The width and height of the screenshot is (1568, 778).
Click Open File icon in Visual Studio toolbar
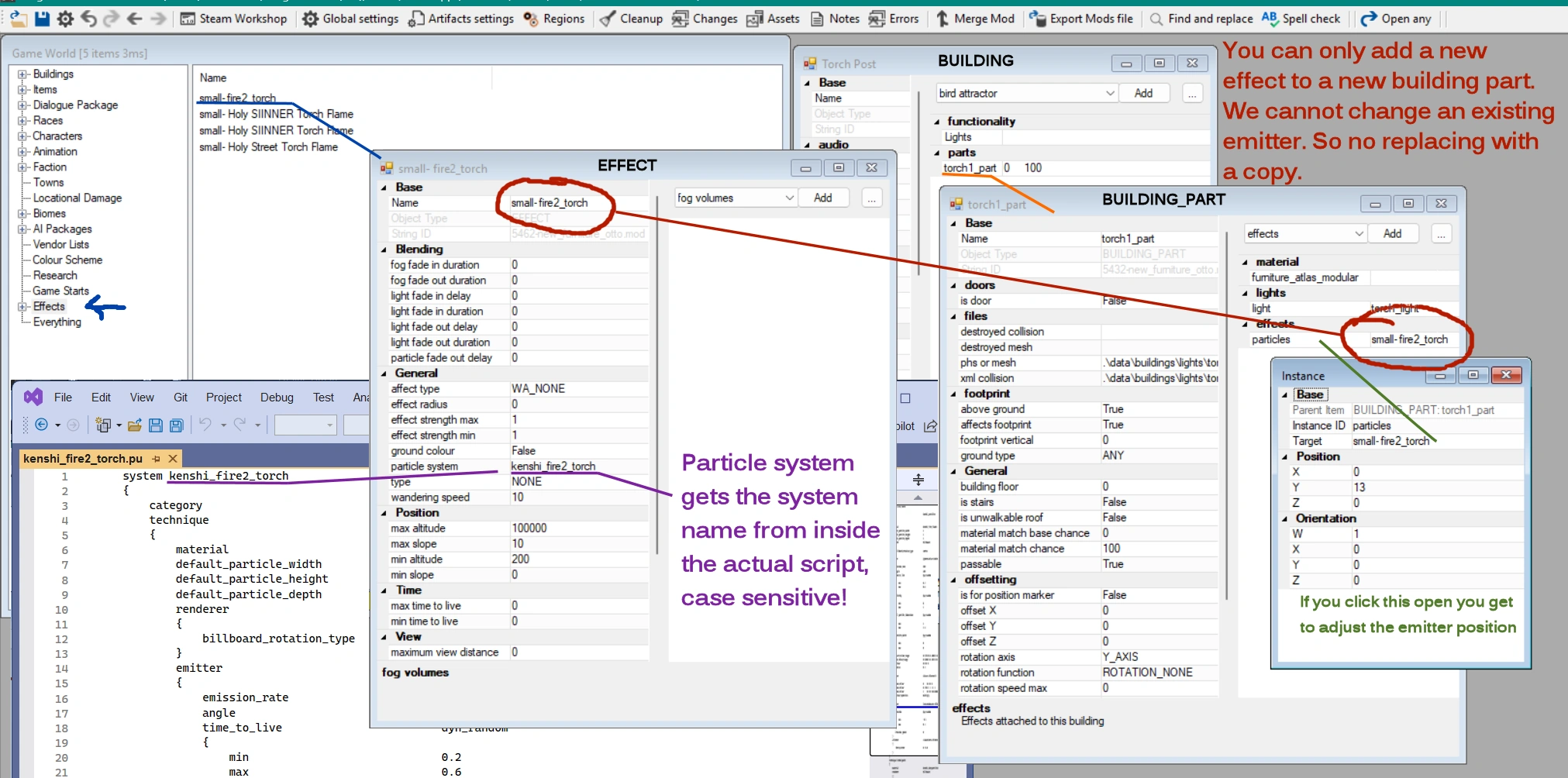[x=135, y=425]
